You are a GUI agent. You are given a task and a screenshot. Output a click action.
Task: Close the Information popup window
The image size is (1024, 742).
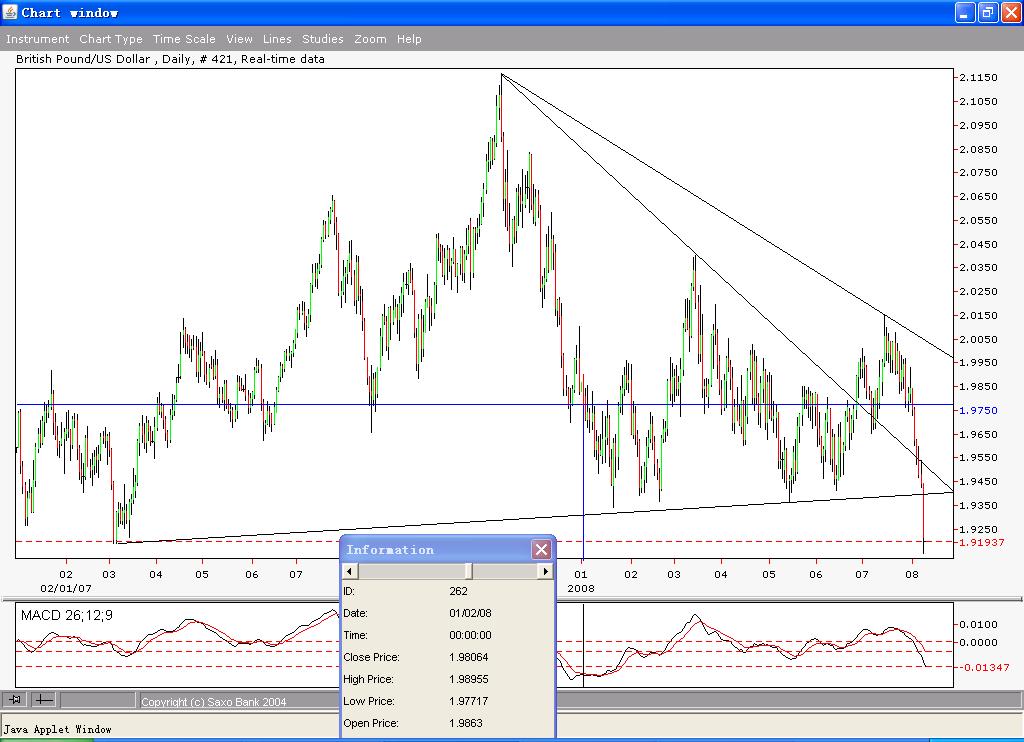[541, 549]
